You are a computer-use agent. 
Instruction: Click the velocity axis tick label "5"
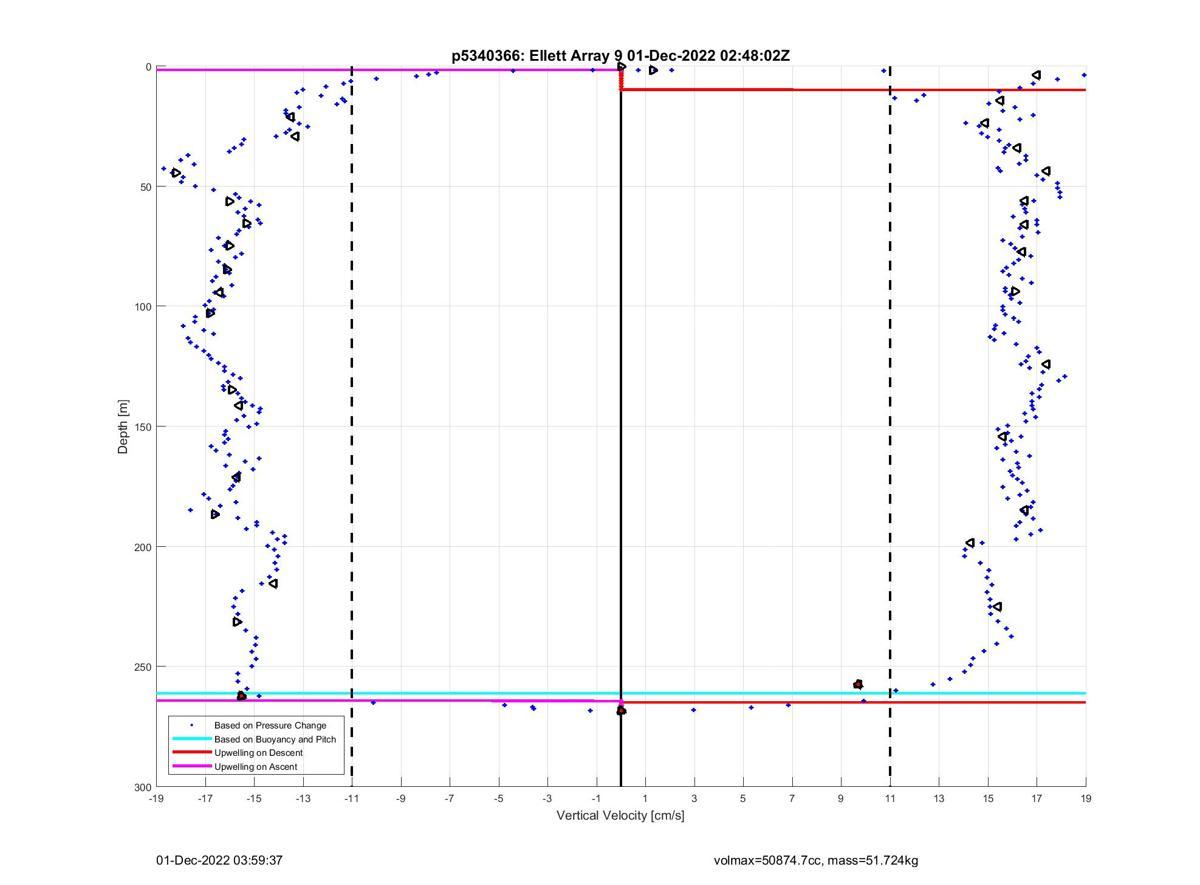[743, 799]
